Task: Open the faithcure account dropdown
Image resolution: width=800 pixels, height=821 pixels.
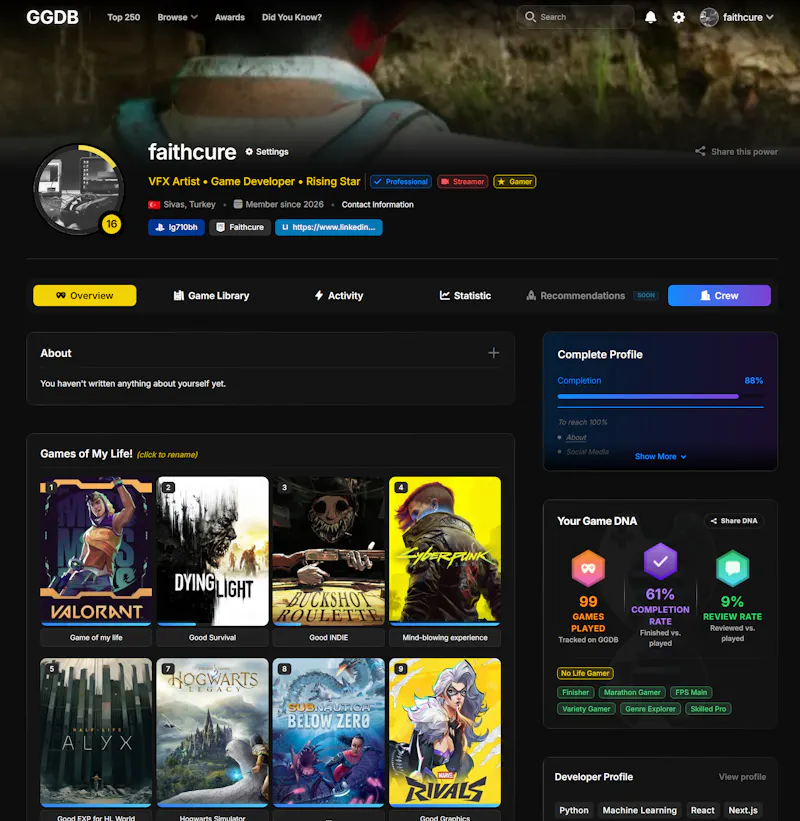Action: pos(748,17)
